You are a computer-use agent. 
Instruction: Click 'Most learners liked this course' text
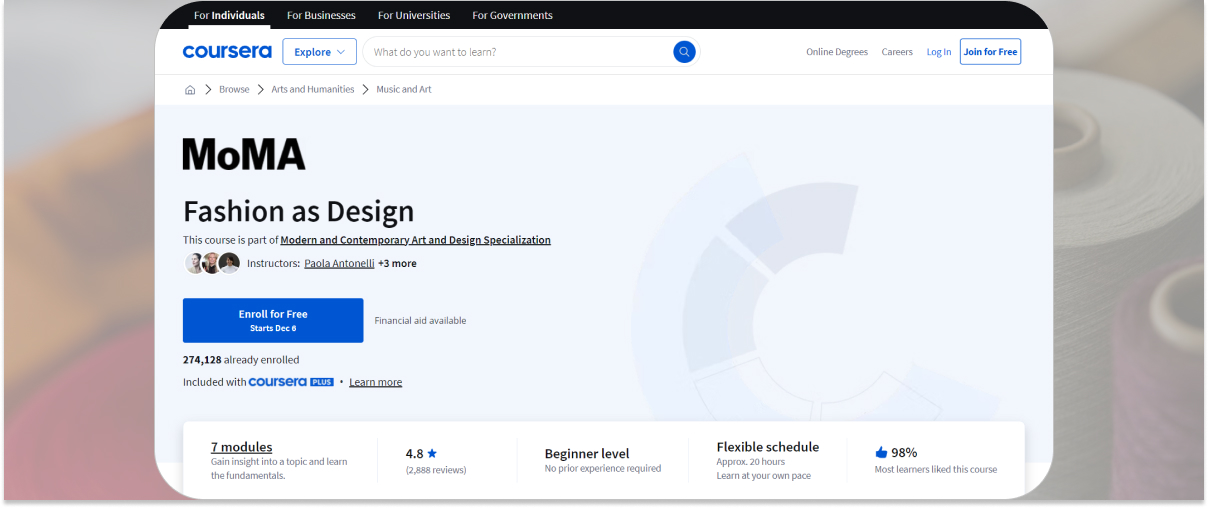(x=936, y=469)
